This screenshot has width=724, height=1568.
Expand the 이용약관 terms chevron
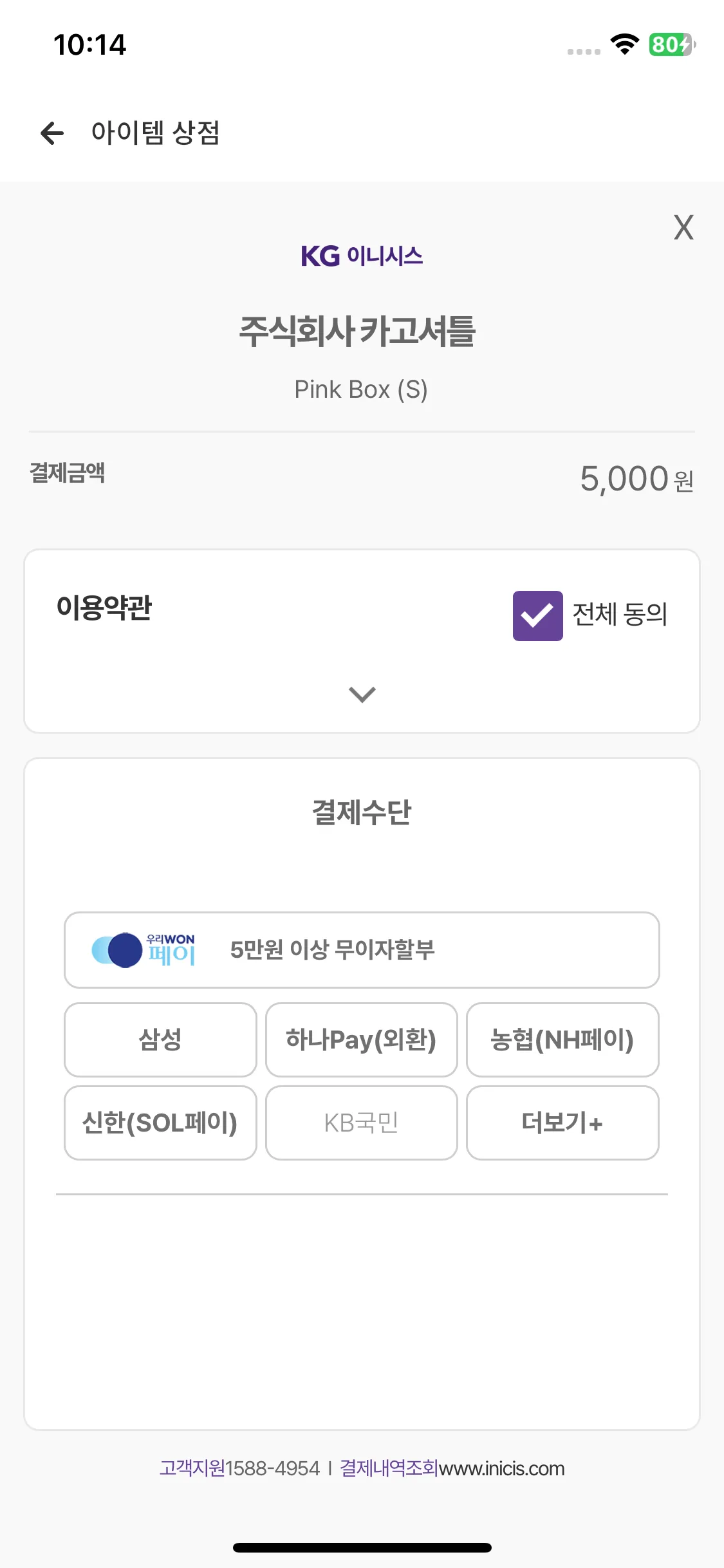(x=362, y=695)
